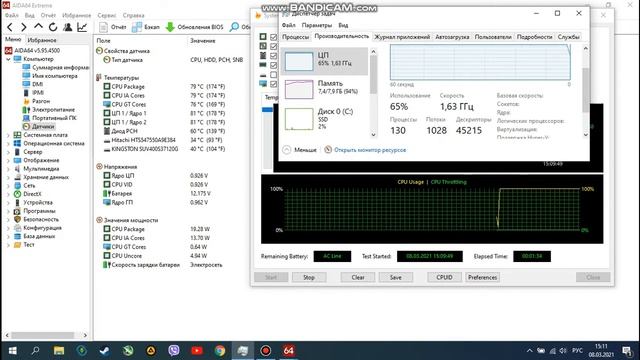Open the Bandicam recorder taskbar icon
Screen dimensions: 640x360
tap(266, 351)
